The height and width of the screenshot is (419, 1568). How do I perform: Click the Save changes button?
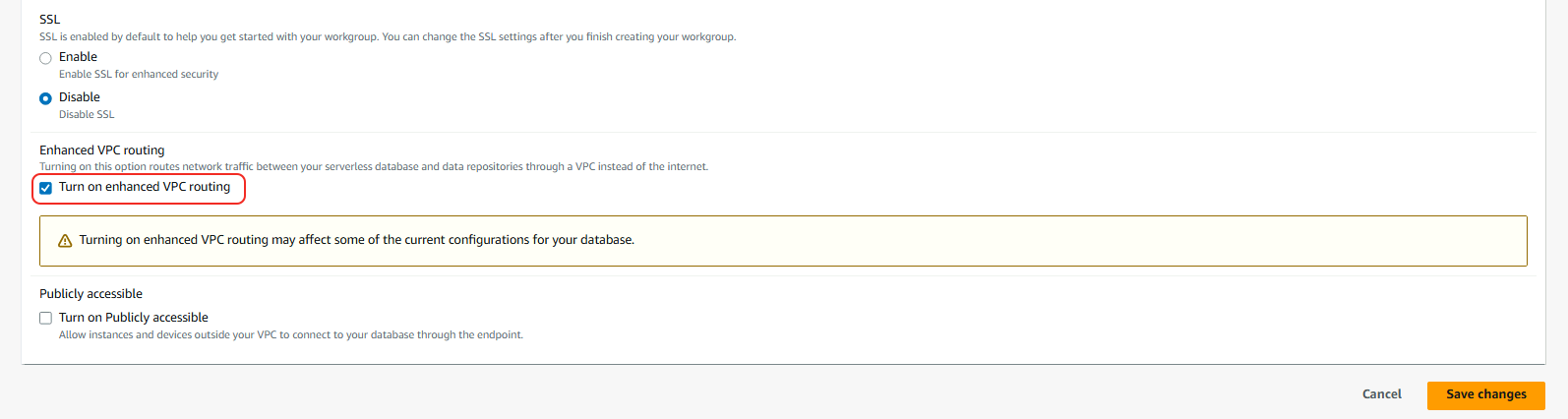(x=1485, y=394)
